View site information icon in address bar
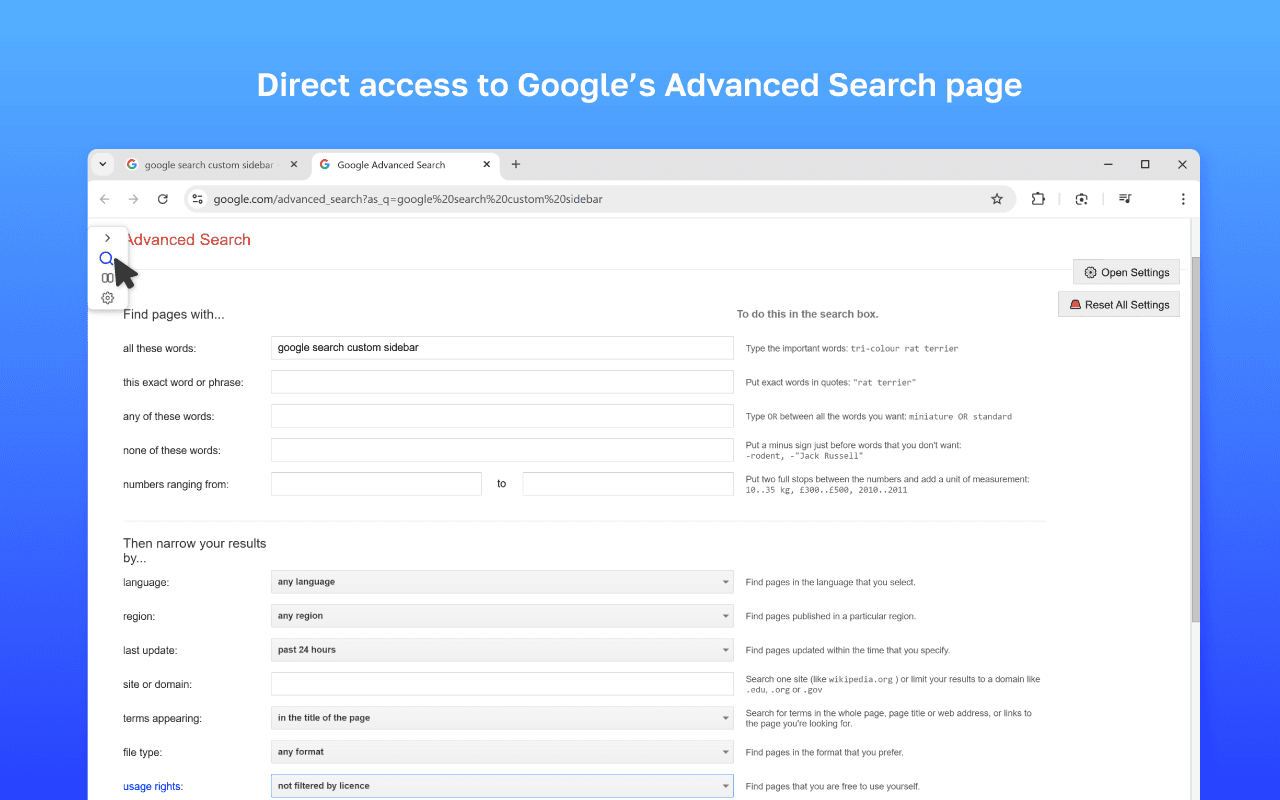 click(198, 199)
